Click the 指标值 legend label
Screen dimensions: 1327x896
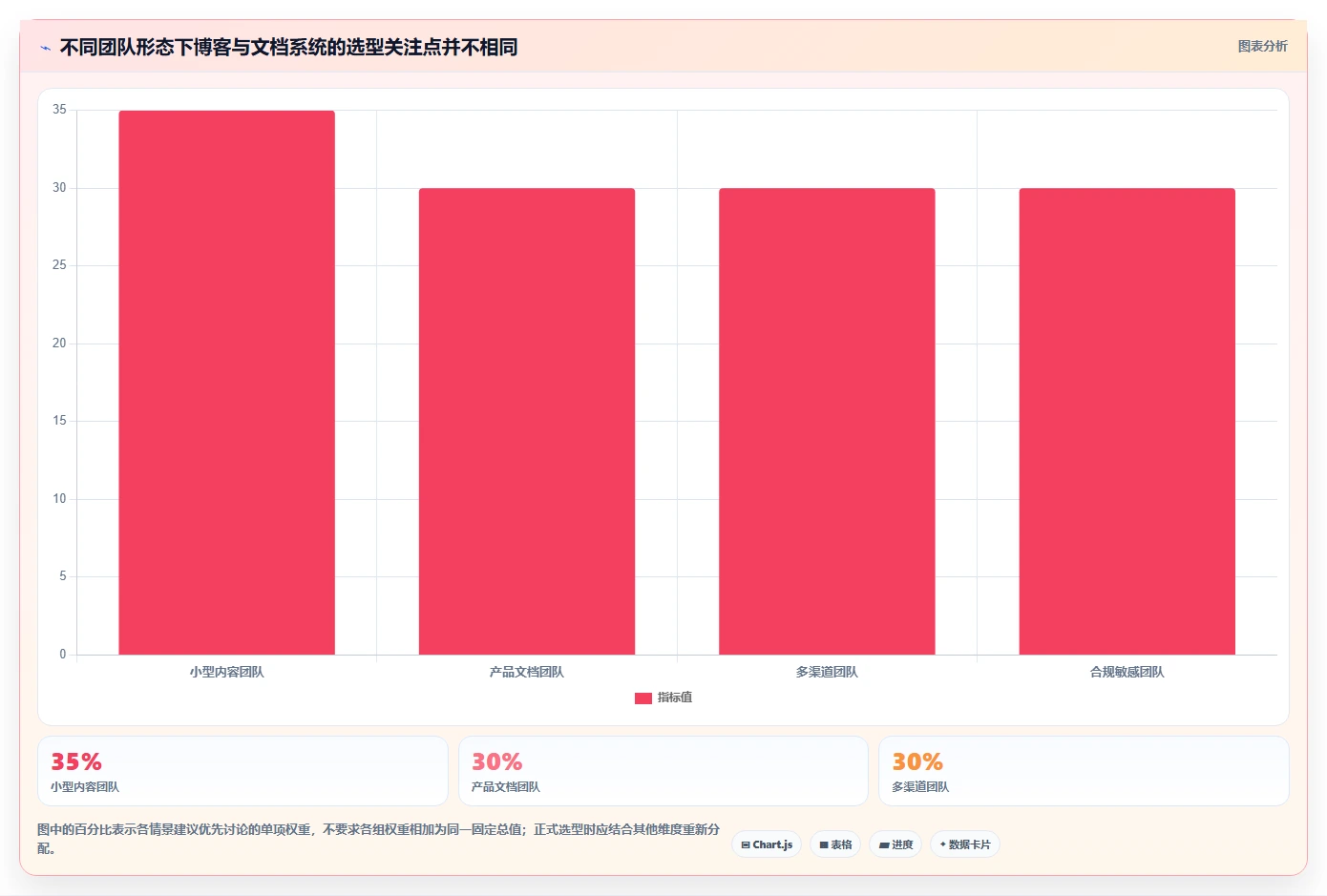[x=675, y=698]
